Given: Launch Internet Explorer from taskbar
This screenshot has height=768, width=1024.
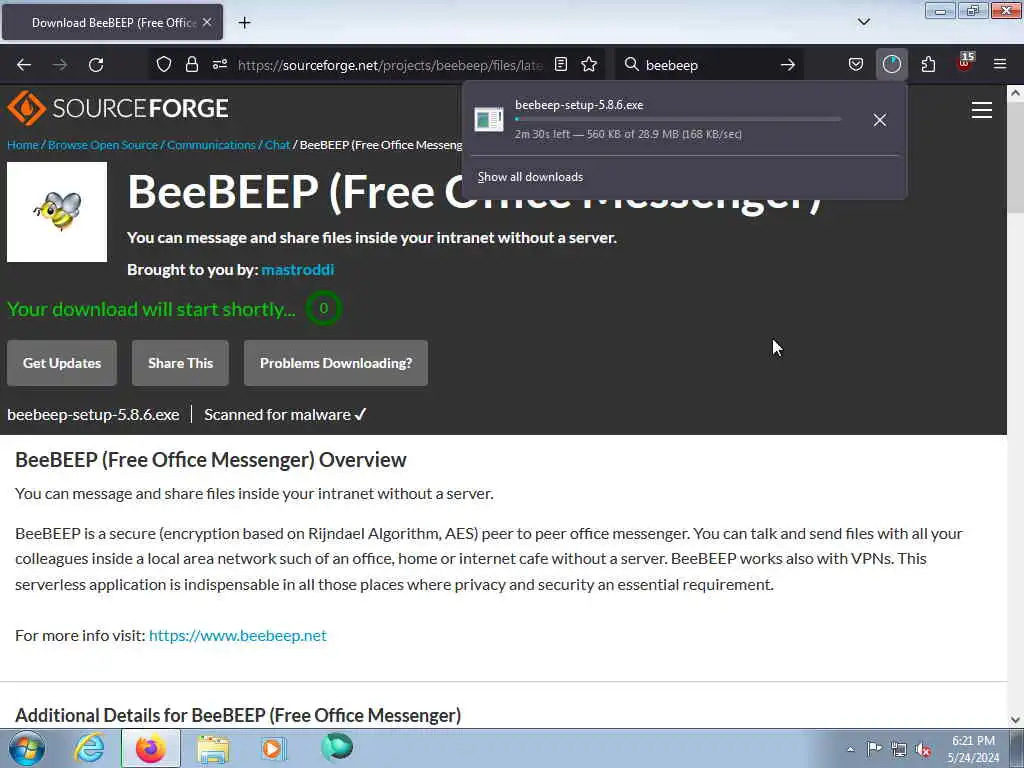Looking at the screenshot, I should coord(89,748).
